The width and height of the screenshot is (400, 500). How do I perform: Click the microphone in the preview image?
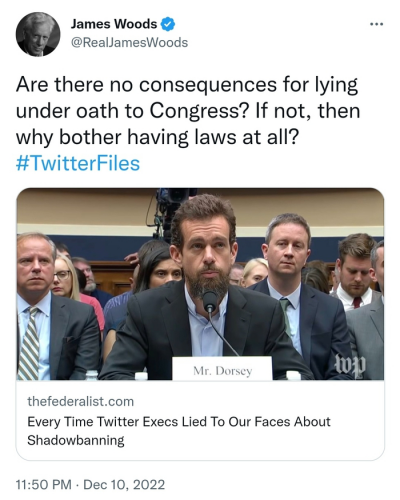pos(210,300)
